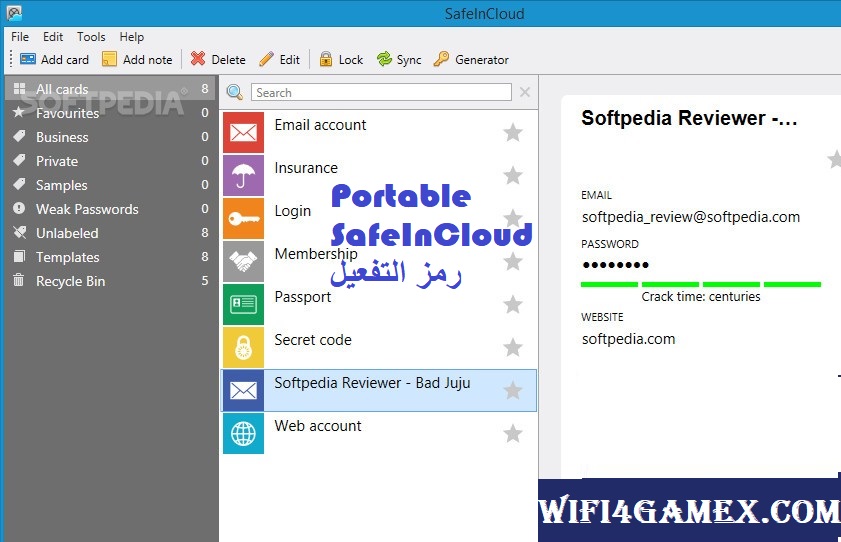
Task: Toggle favourite star on Membership card
Action: tap(513, 262)
